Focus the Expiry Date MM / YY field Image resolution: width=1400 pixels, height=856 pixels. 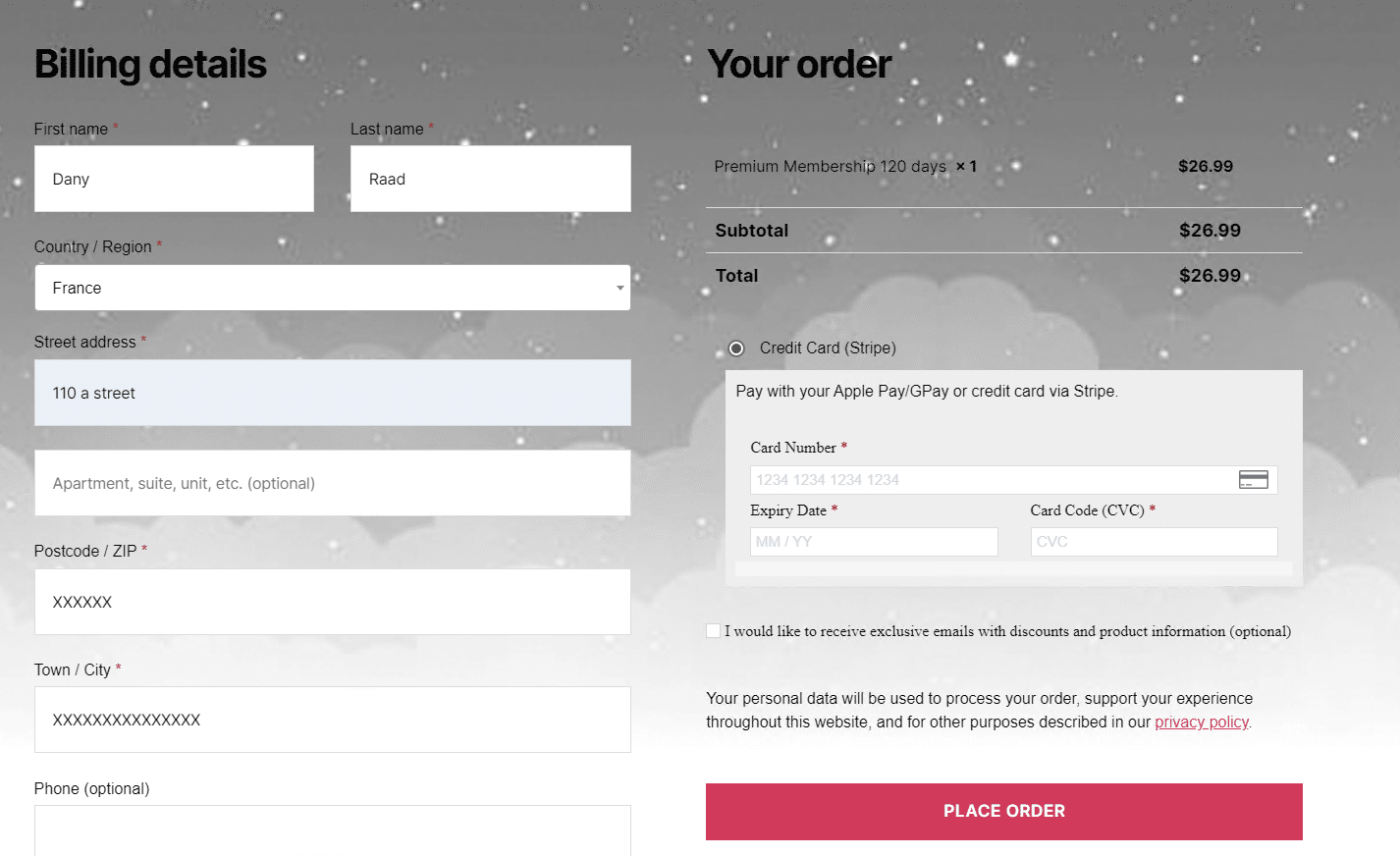tap(874, 542)
